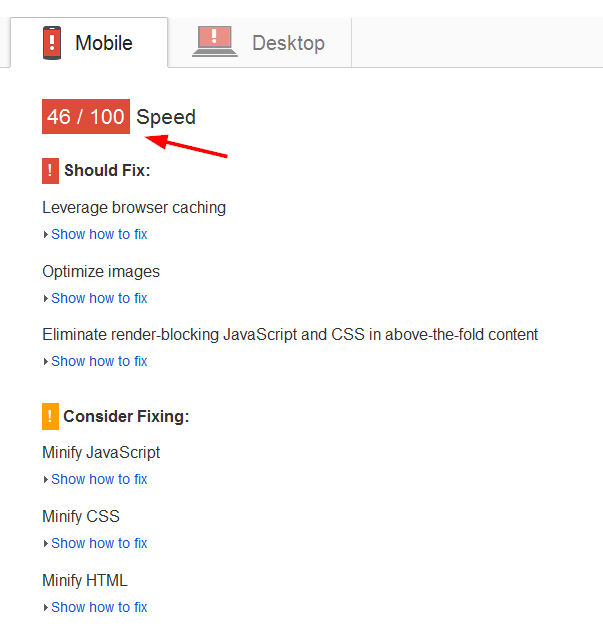Click the red exclamation Should Fix icon
The height and width of the screenshot is (628, 603).
50,170
